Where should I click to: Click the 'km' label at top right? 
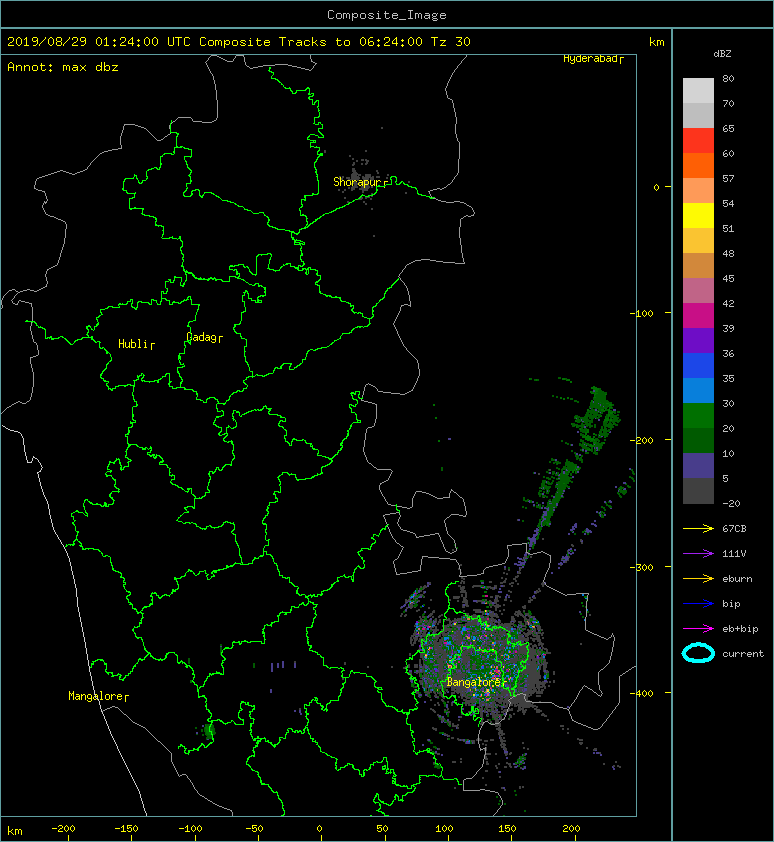(657, 42)
